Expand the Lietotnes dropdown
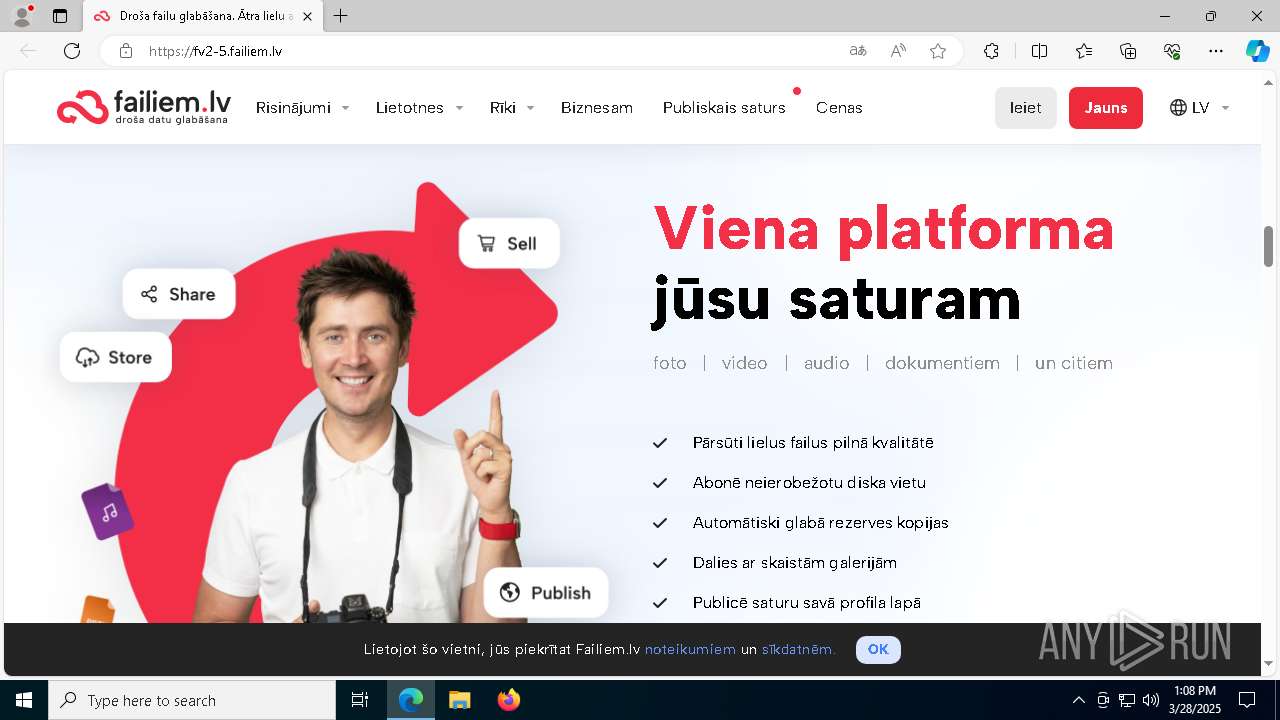 419,108
